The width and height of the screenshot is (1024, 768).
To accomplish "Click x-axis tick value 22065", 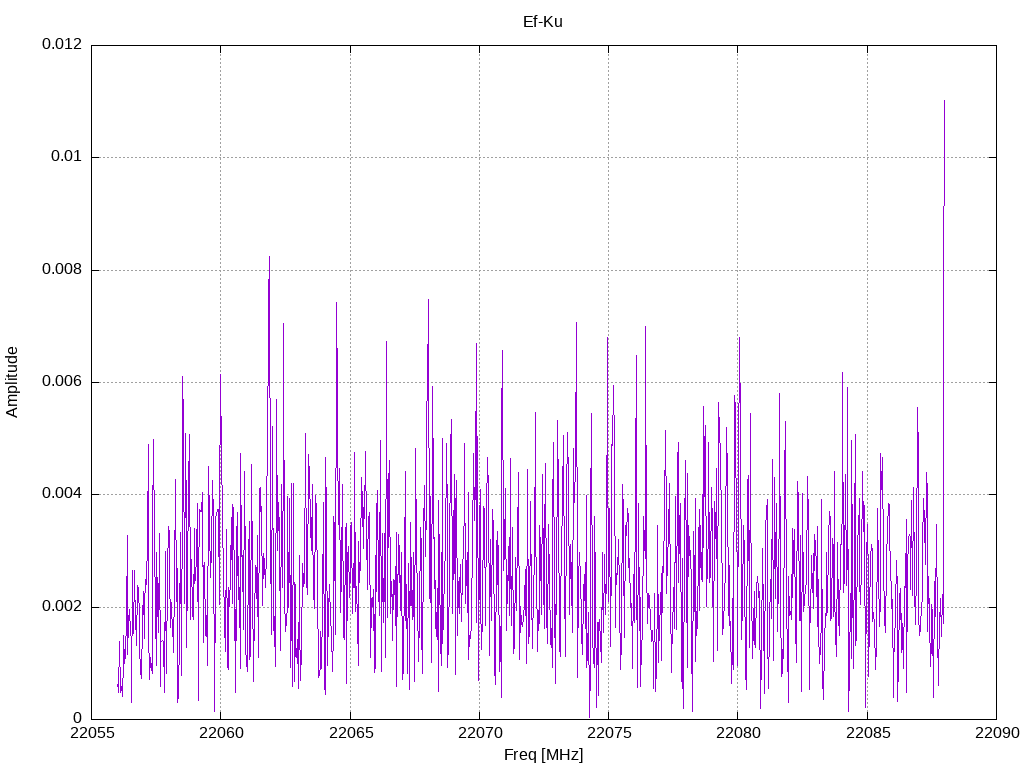I will tap(350, 733).
